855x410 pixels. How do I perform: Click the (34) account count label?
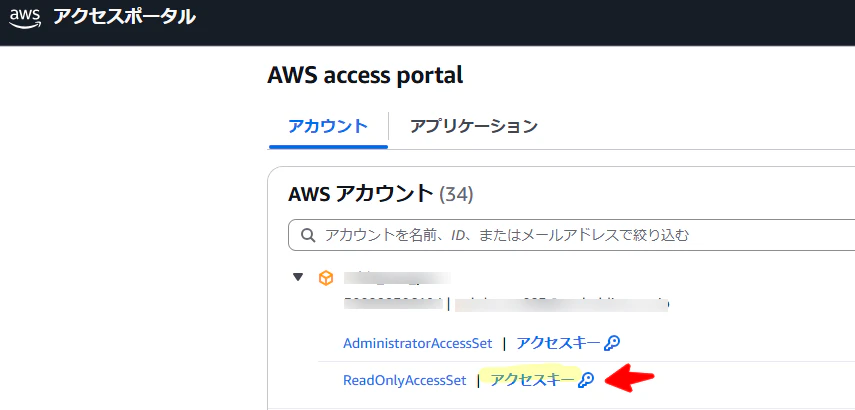456,195
